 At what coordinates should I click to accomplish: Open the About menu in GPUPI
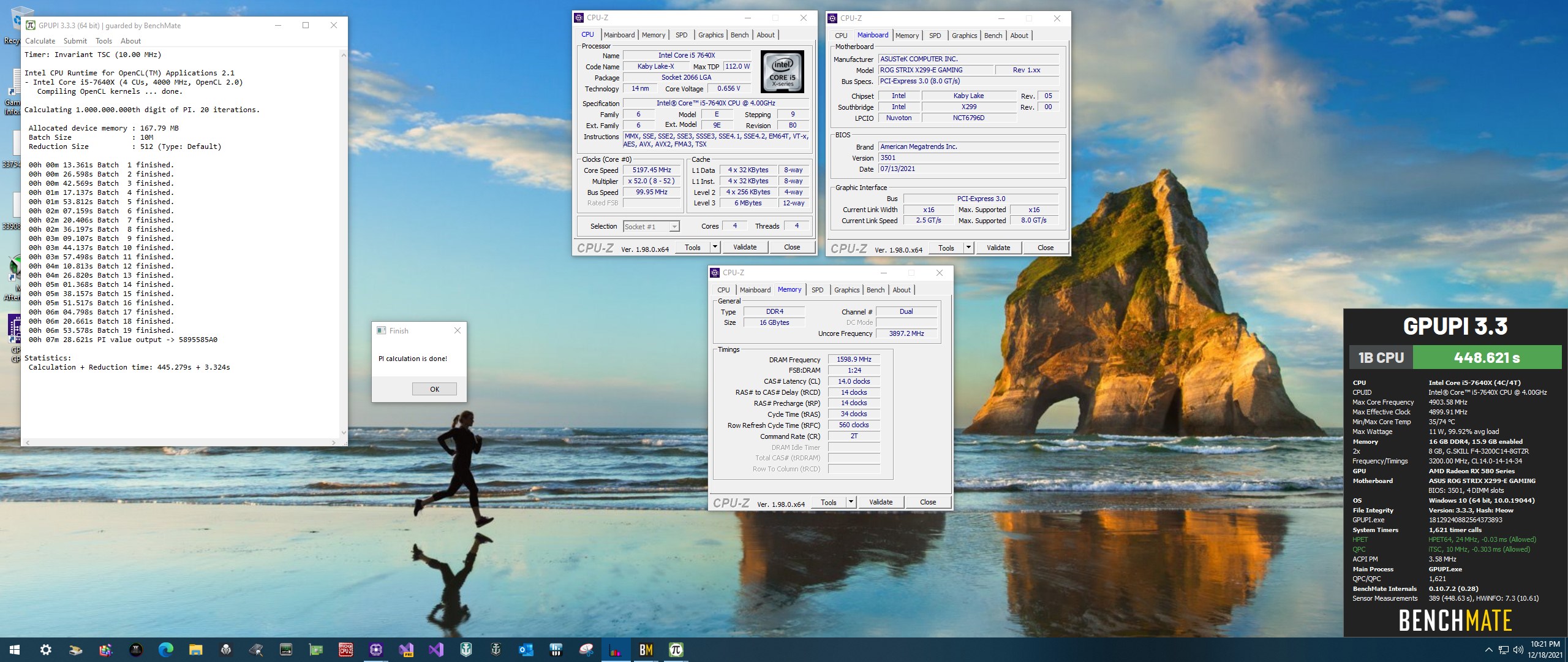click(130, 41)
